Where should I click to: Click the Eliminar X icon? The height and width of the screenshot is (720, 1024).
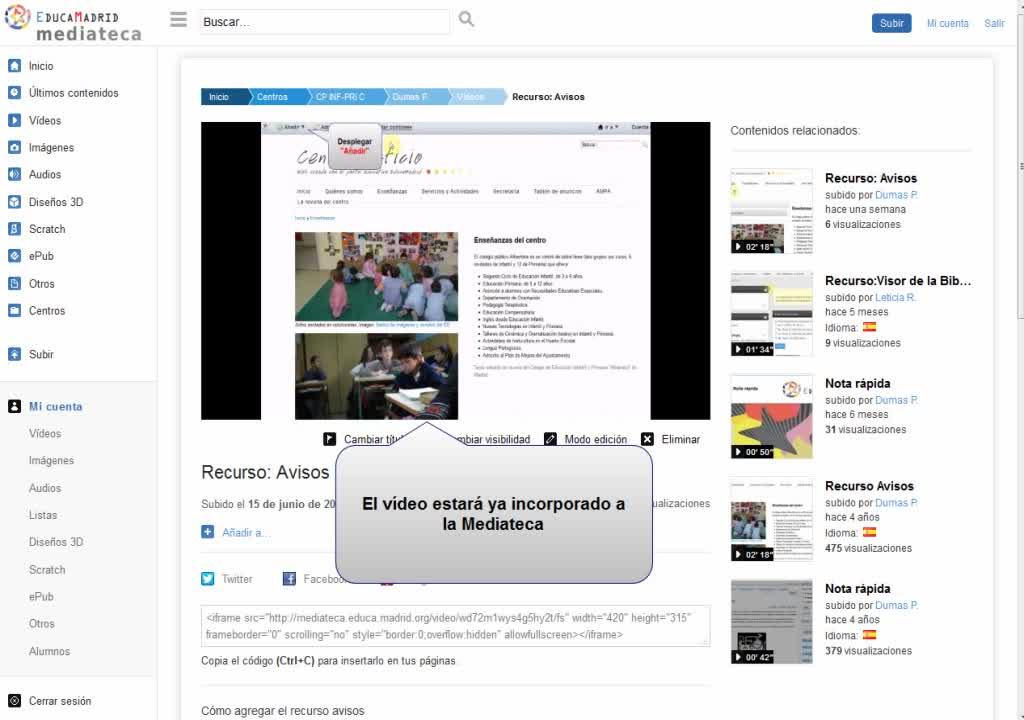(647, 439)
